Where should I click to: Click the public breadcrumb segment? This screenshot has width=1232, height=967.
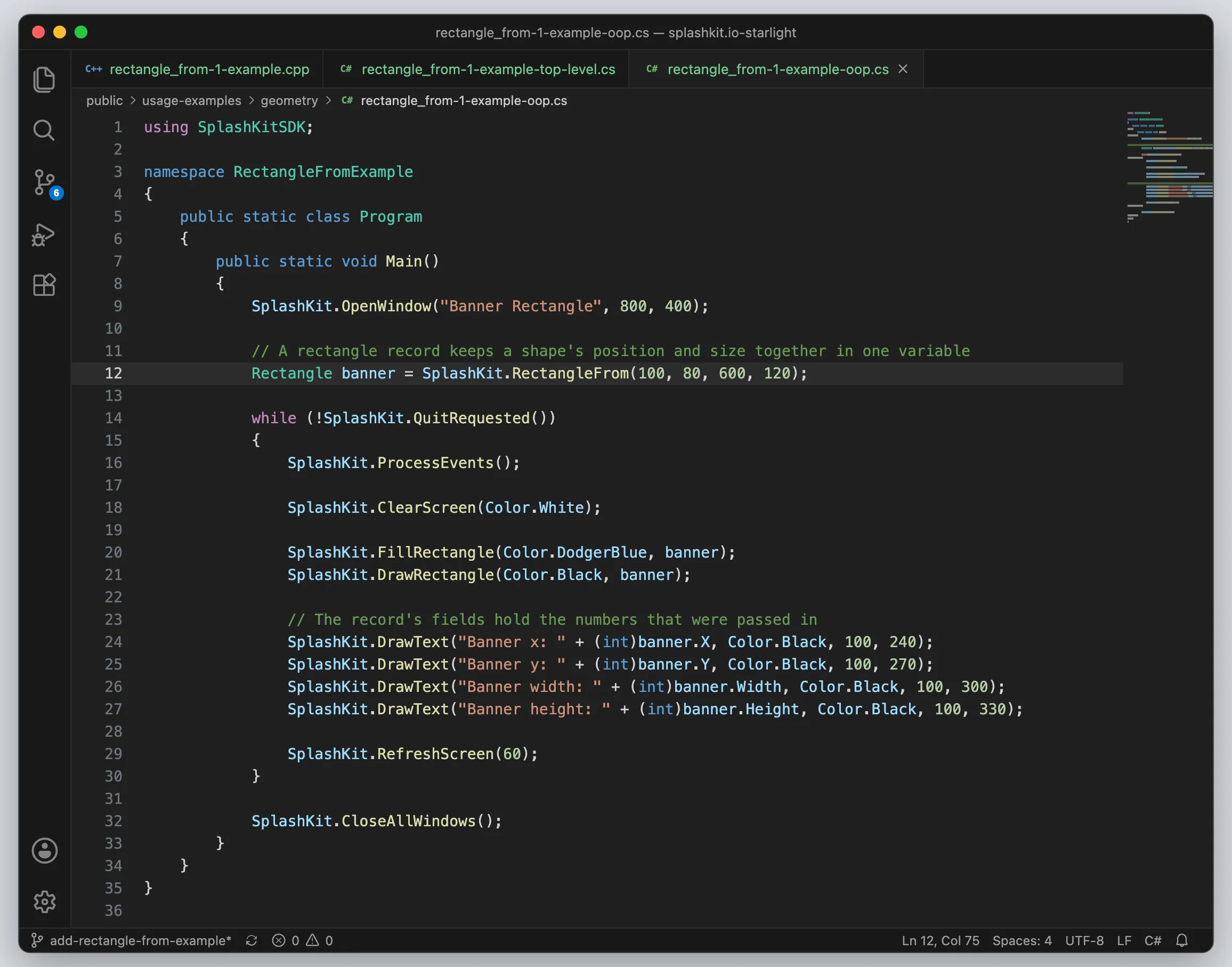pyautogui.click(x=104, y=101)
